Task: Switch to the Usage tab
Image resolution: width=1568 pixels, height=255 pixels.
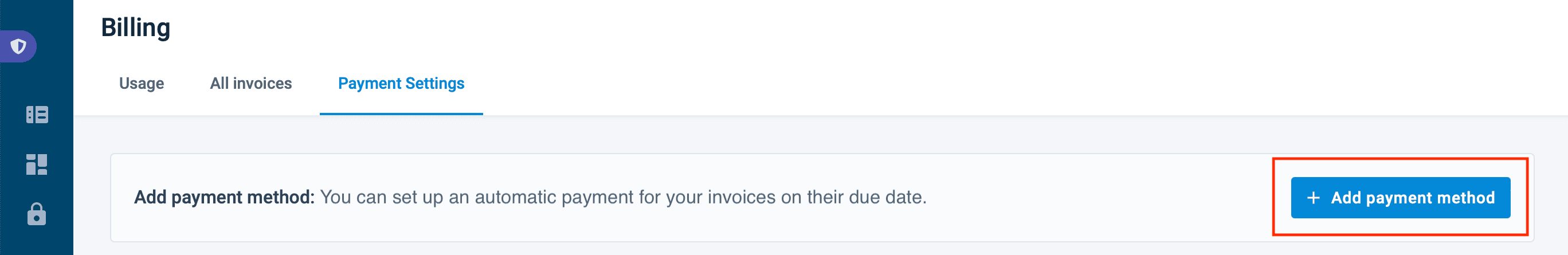Action: [x=141, y=84]
